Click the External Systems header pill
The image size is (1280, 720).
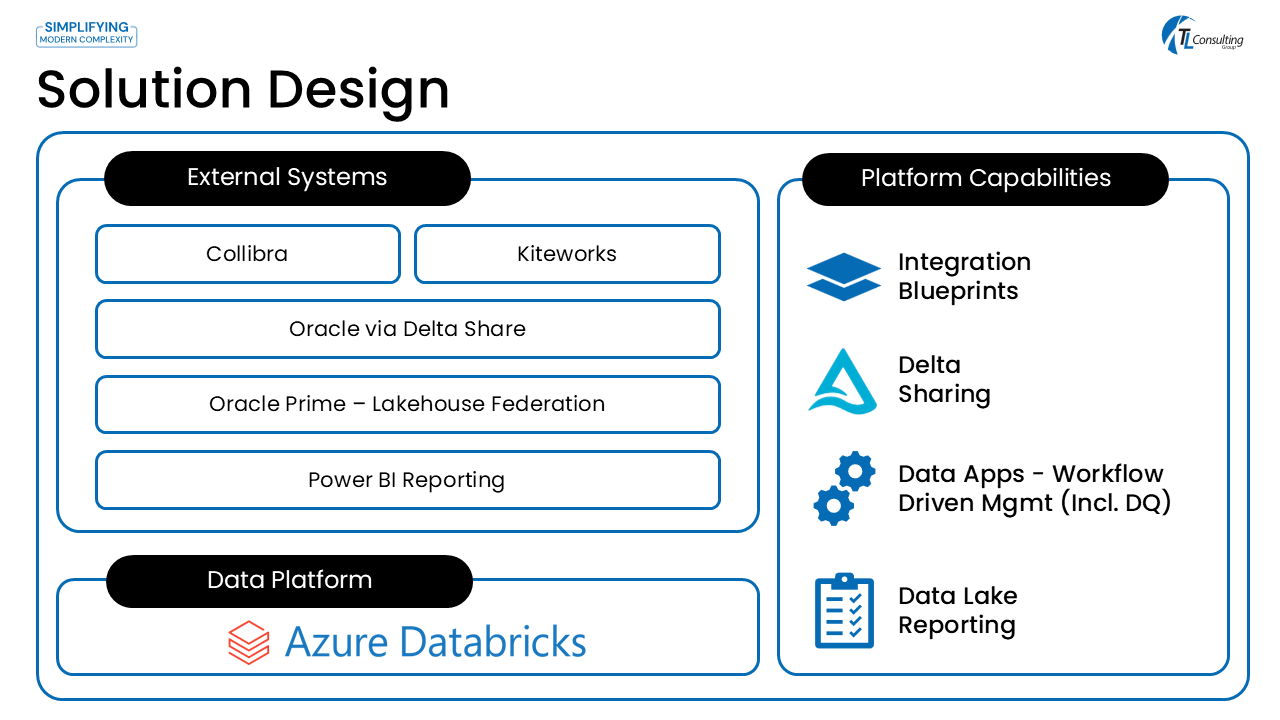(x=287, y=178)
